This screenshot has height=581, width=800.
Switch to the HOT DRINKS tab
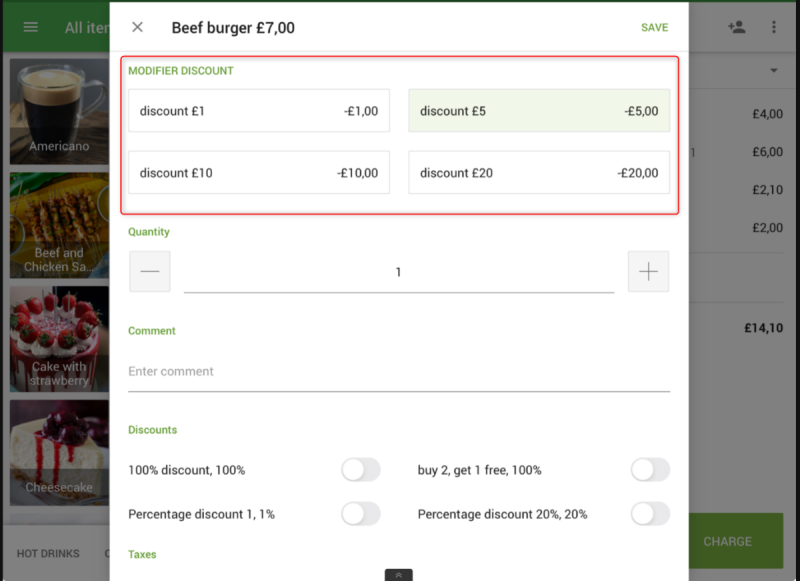48,553
